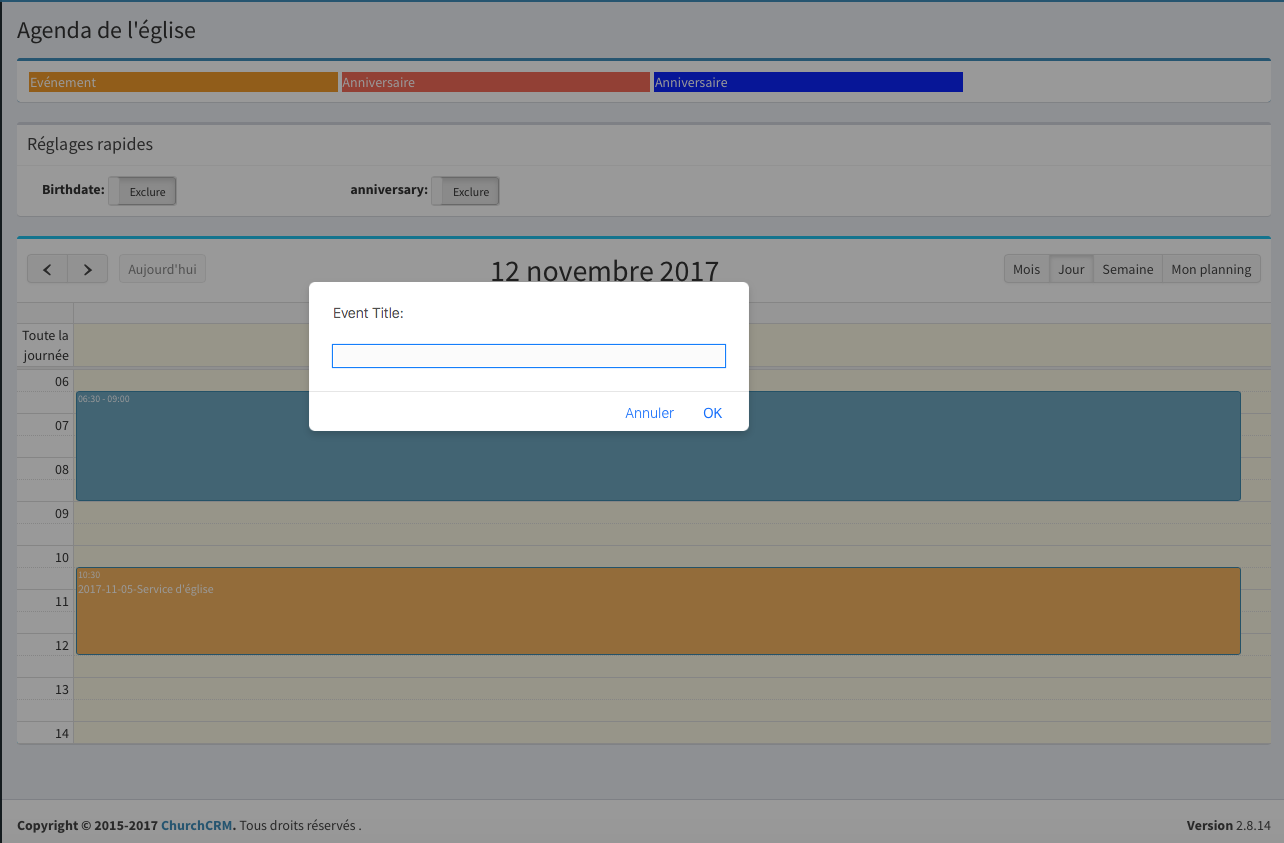1284x843 pixels.
Task: Toggle the anniversary Exclure switch
Action: point(465,191)
